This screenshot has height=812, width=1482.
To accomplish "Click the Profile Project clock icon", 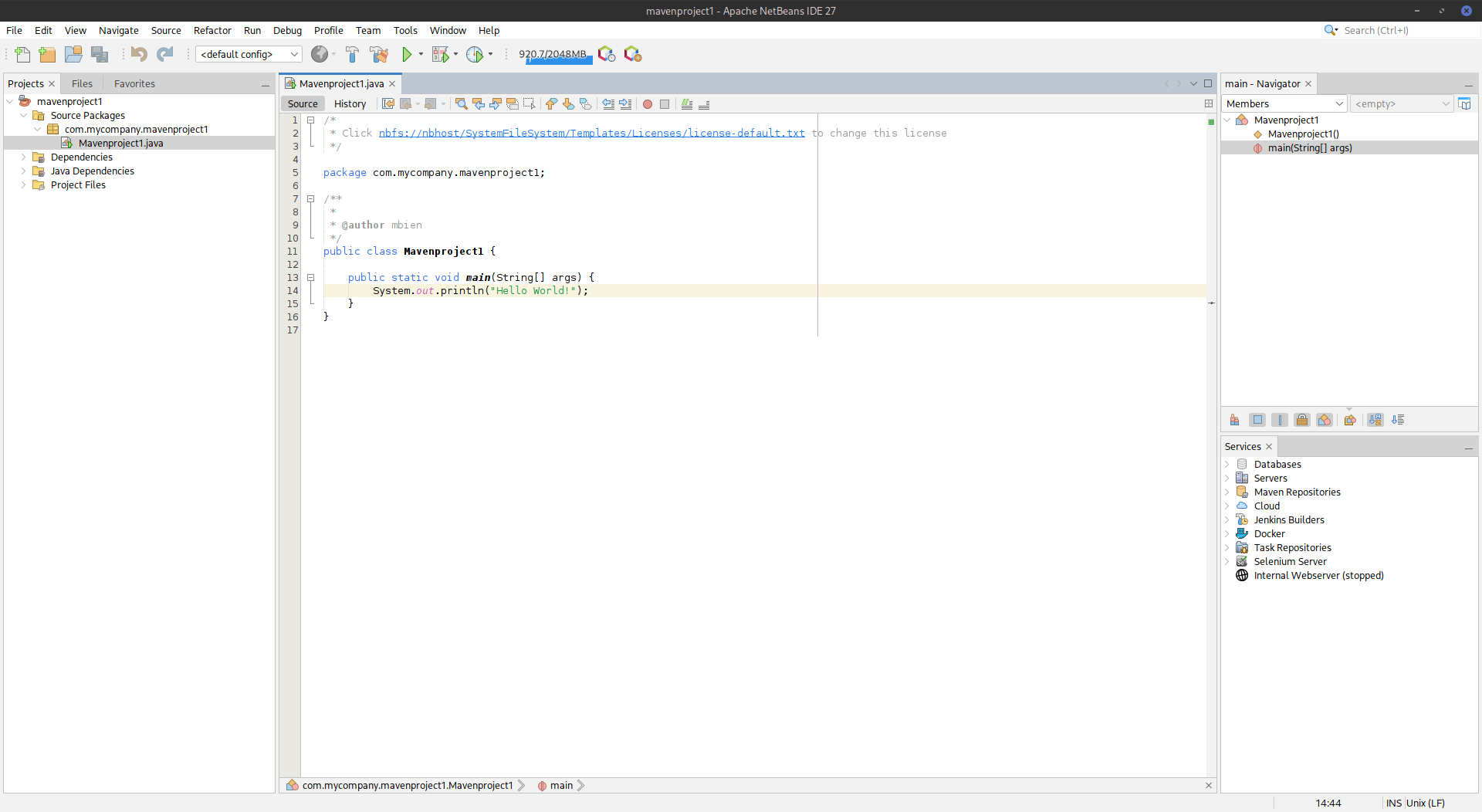I will 475,54.
